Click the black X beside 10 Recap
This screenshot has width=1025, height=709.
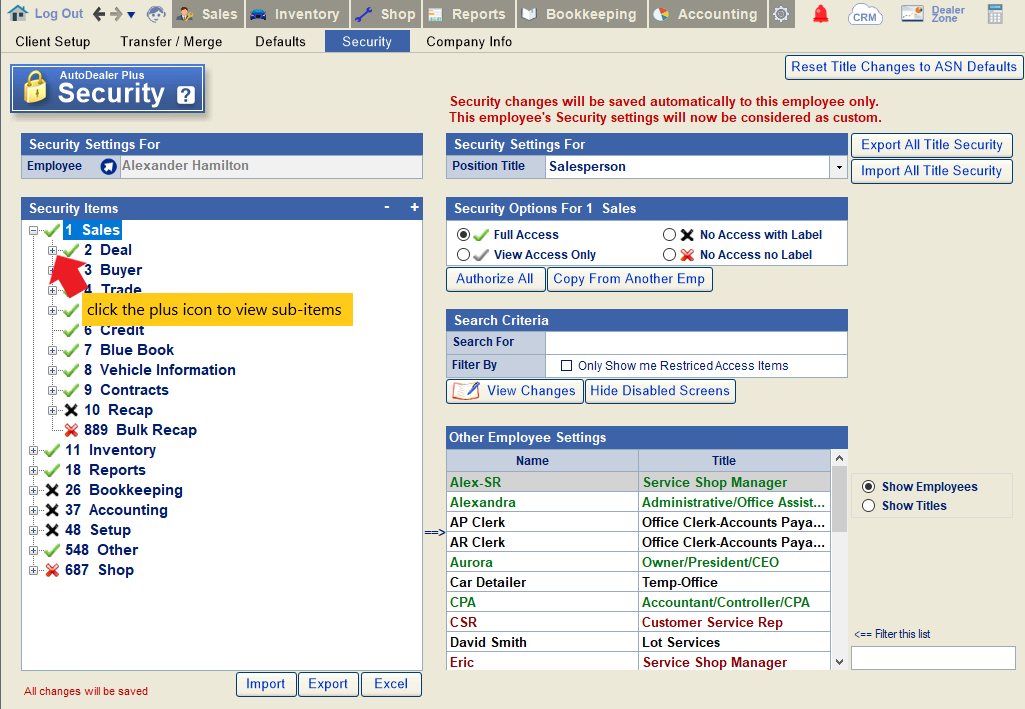click(71, 410)
